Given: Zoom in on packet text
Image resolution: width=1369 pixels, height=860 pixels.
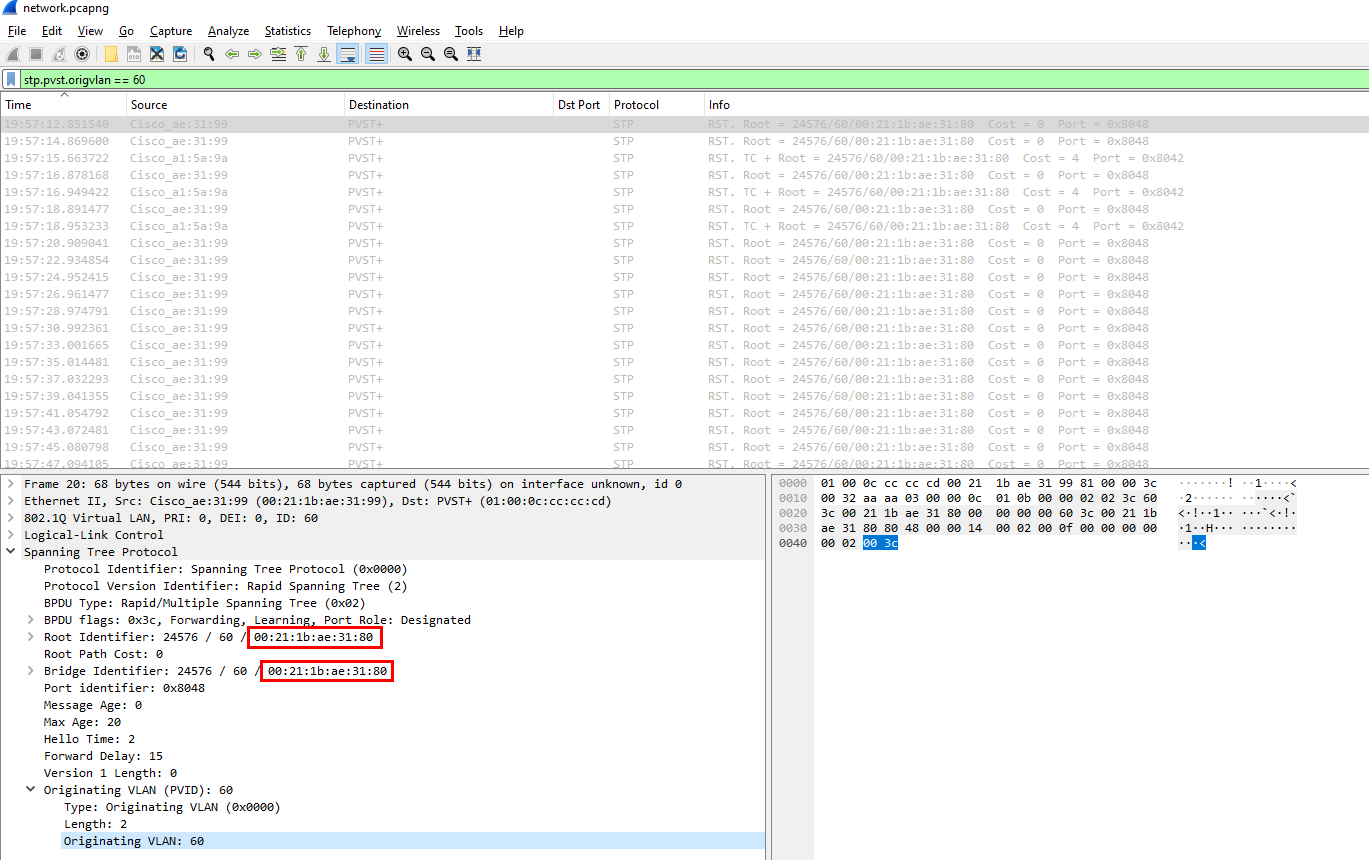Looking at the screenshot, I should (x=405, y=54).
